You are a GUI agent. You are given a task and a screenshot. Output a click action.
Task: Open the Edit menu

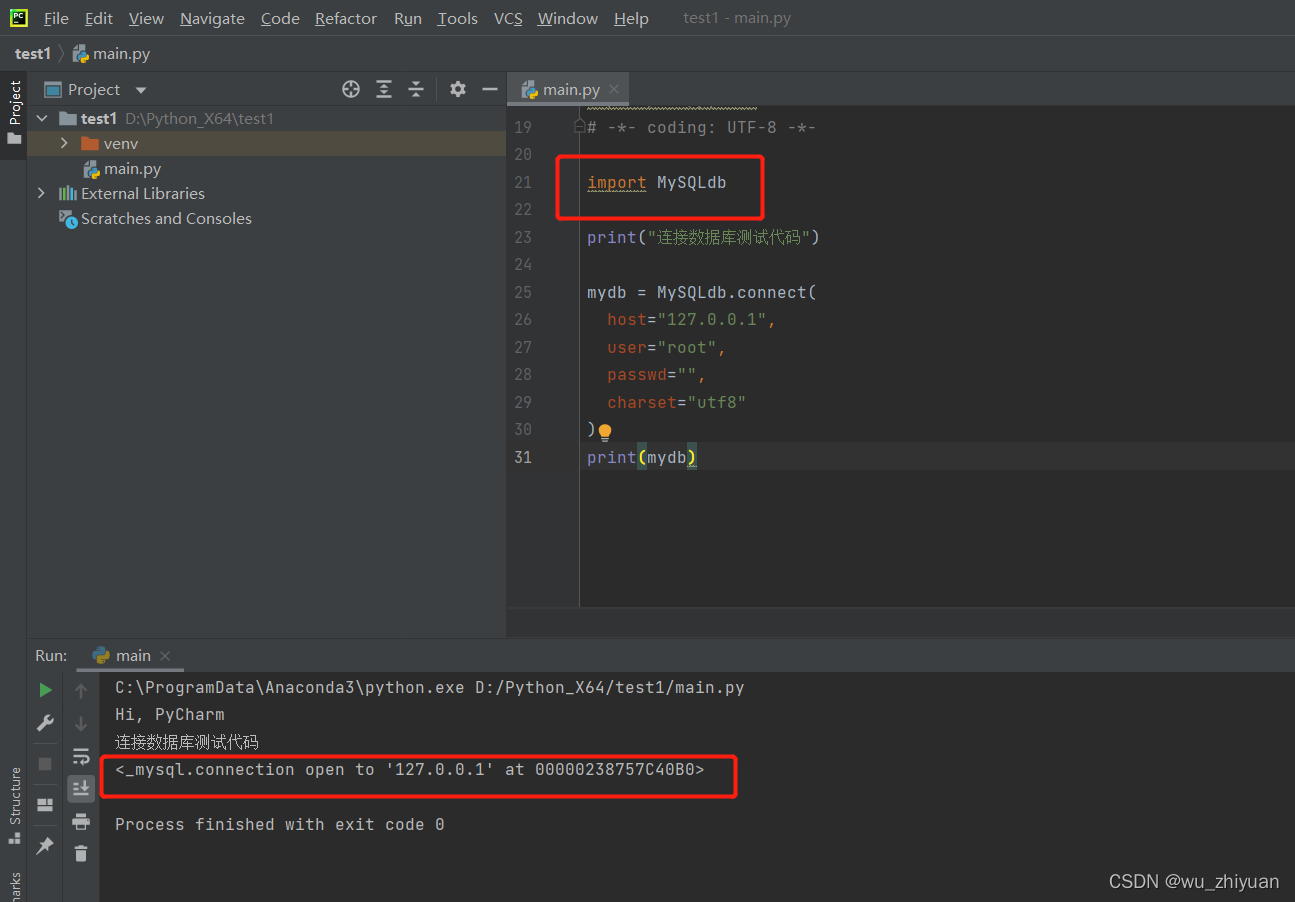tap(99, 18)
